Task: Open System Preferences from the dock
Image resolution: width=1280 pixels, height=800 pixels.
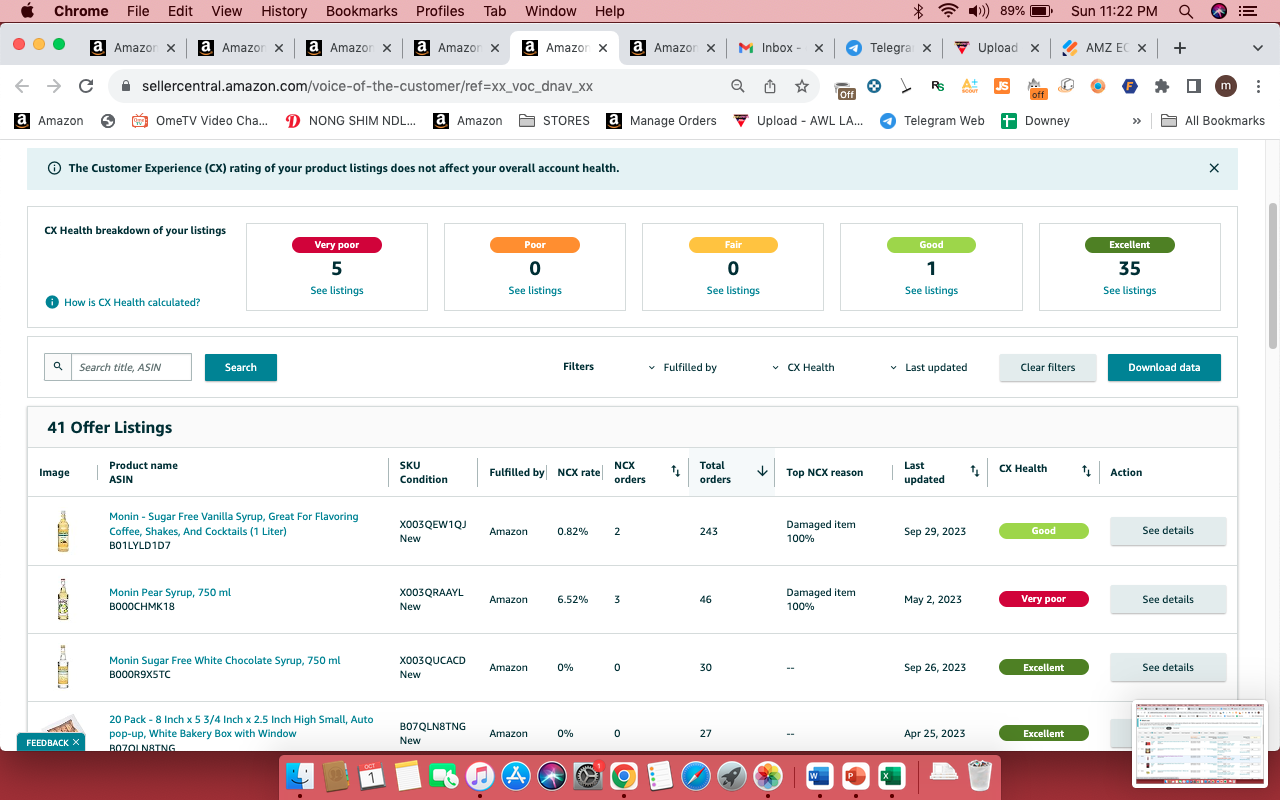Action: (x=588, y=775)
